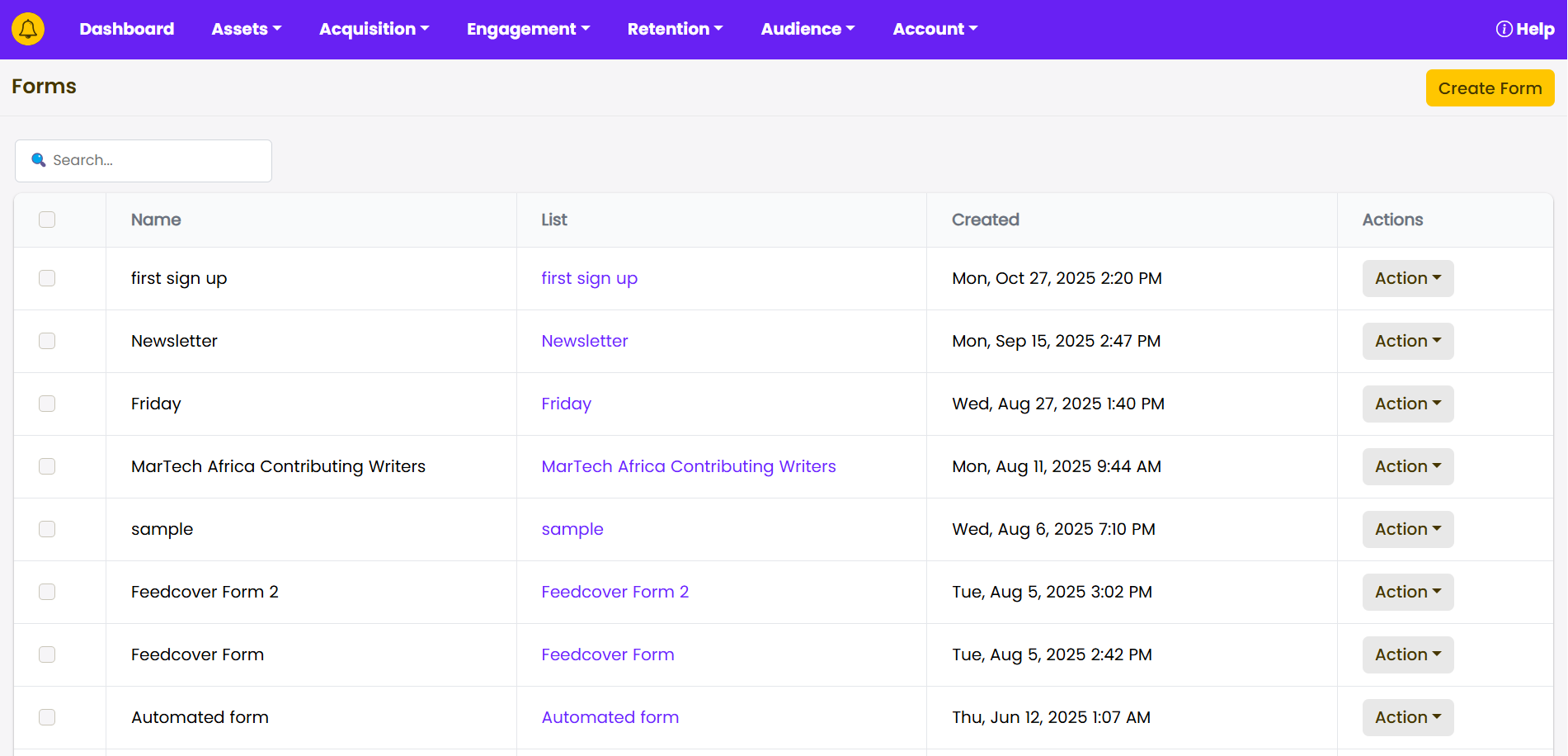1568x756 pixels.
Task: Expand the Action dropdown for MarTech Africa Contributing Writers
Action: pyautogui.click(x=1407, y=466)
